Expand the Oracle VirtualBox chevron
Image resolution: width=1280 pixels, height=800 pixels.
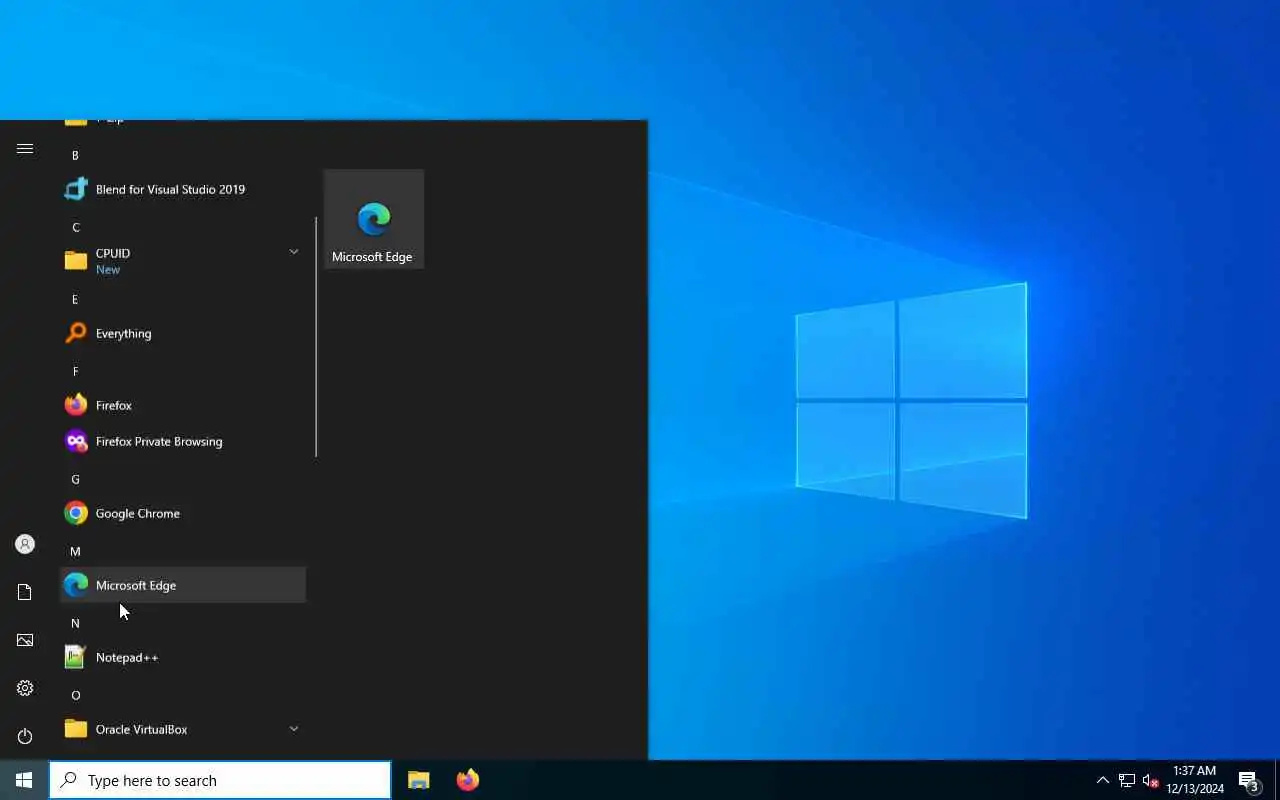tap(294, 729)
